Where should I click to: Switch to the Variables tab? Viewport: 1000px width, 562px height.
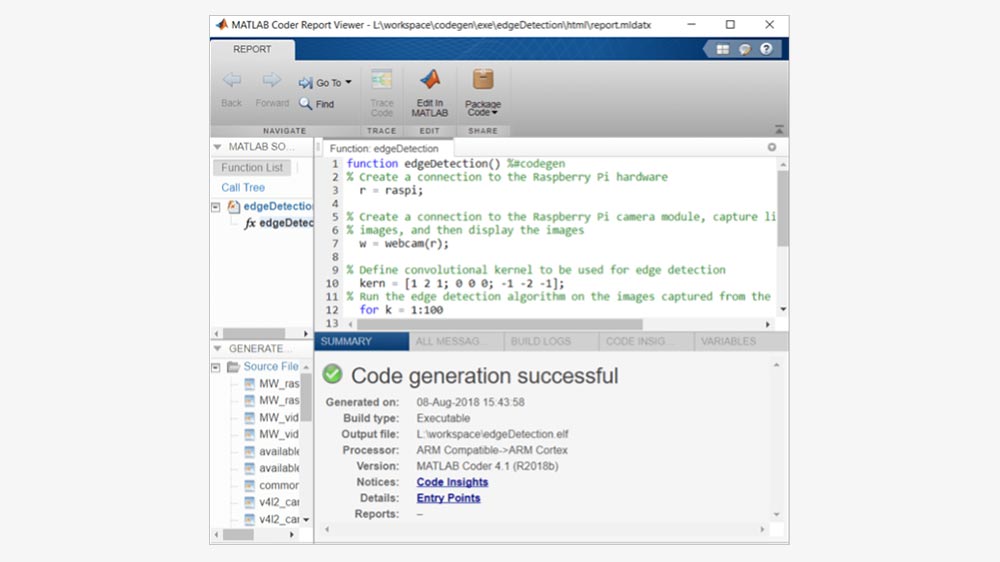728,342
